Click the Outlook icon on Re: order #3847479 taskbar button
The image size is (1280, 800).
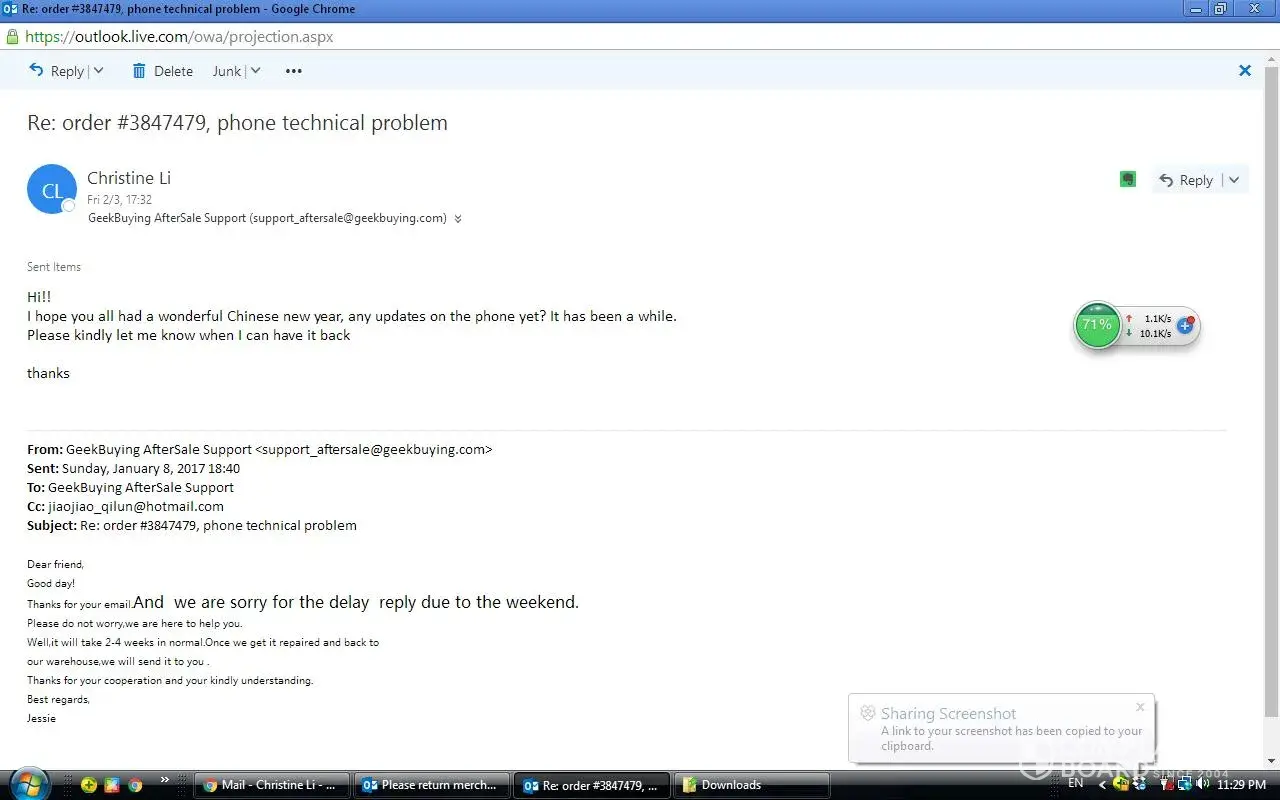pos(531,785)
